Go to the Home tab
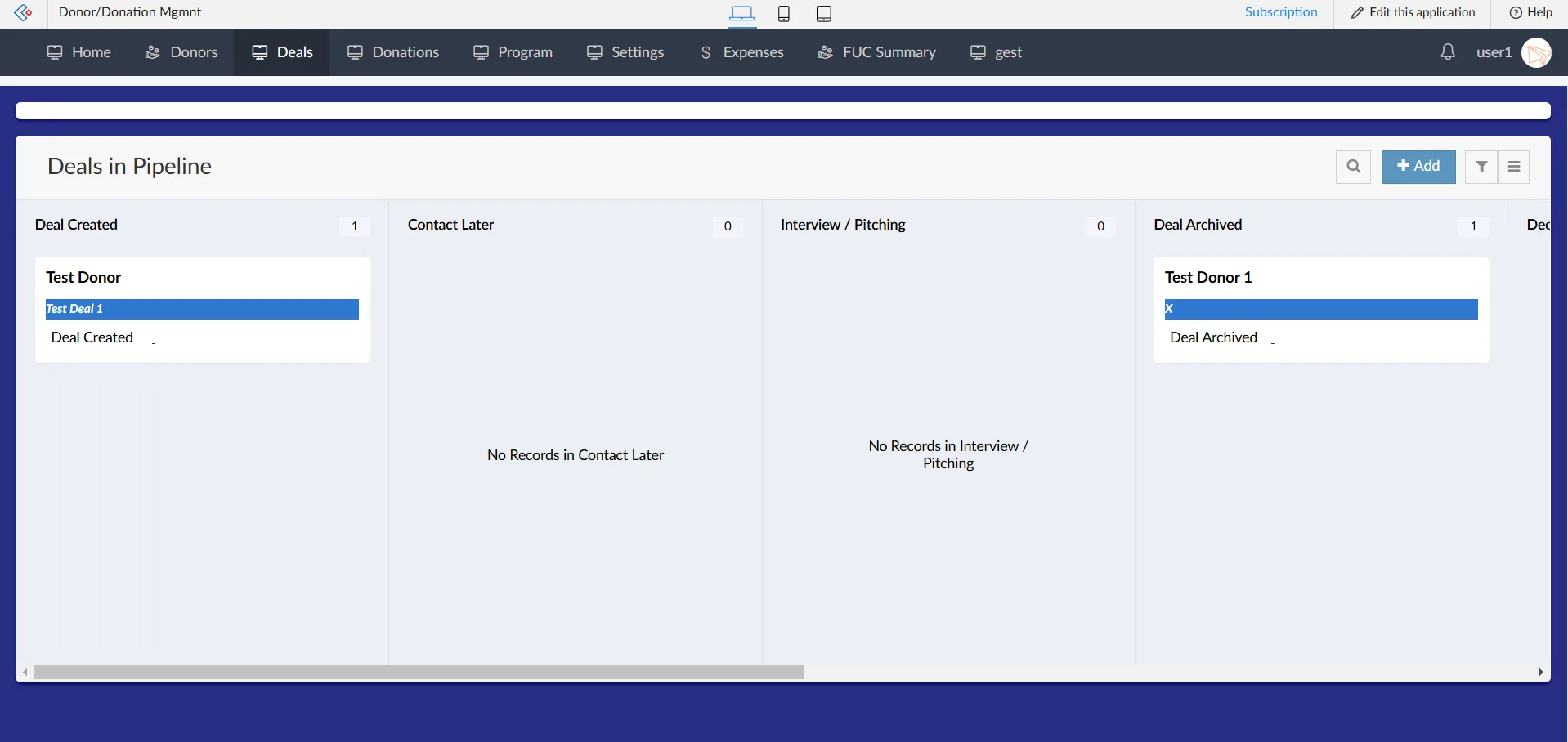Screen dimensions: 1568x742 [79, 52]
